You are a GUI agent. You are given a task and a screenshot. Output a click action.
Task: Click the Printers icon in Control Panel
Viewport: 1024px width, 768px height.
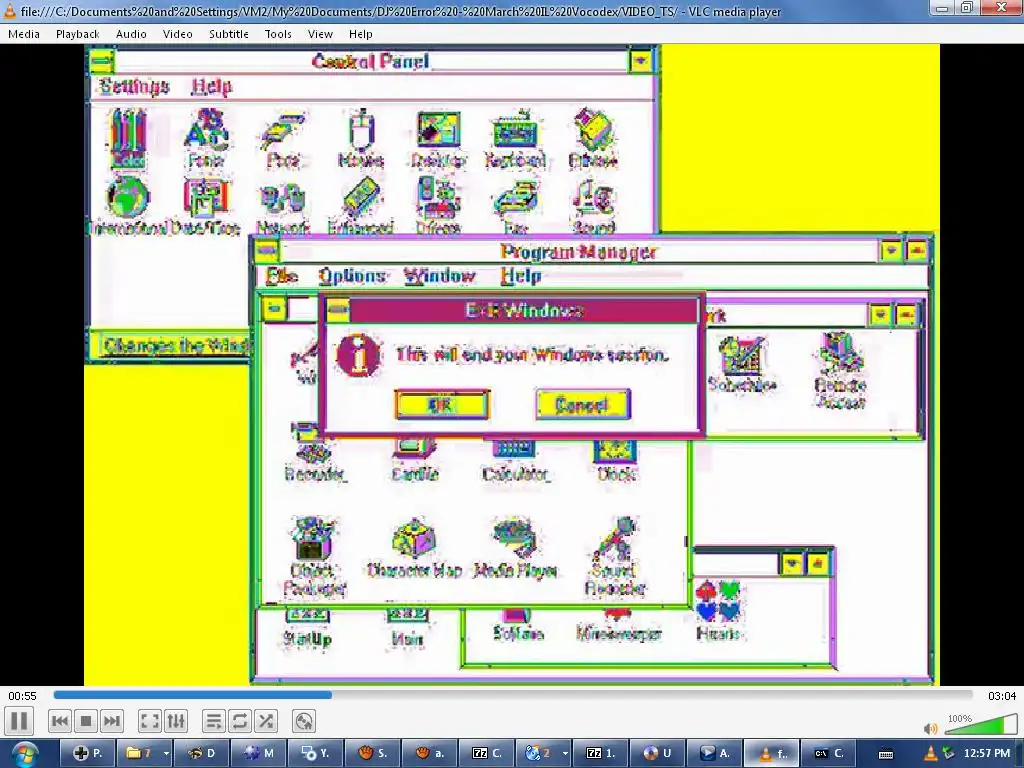tap(593, 138)
